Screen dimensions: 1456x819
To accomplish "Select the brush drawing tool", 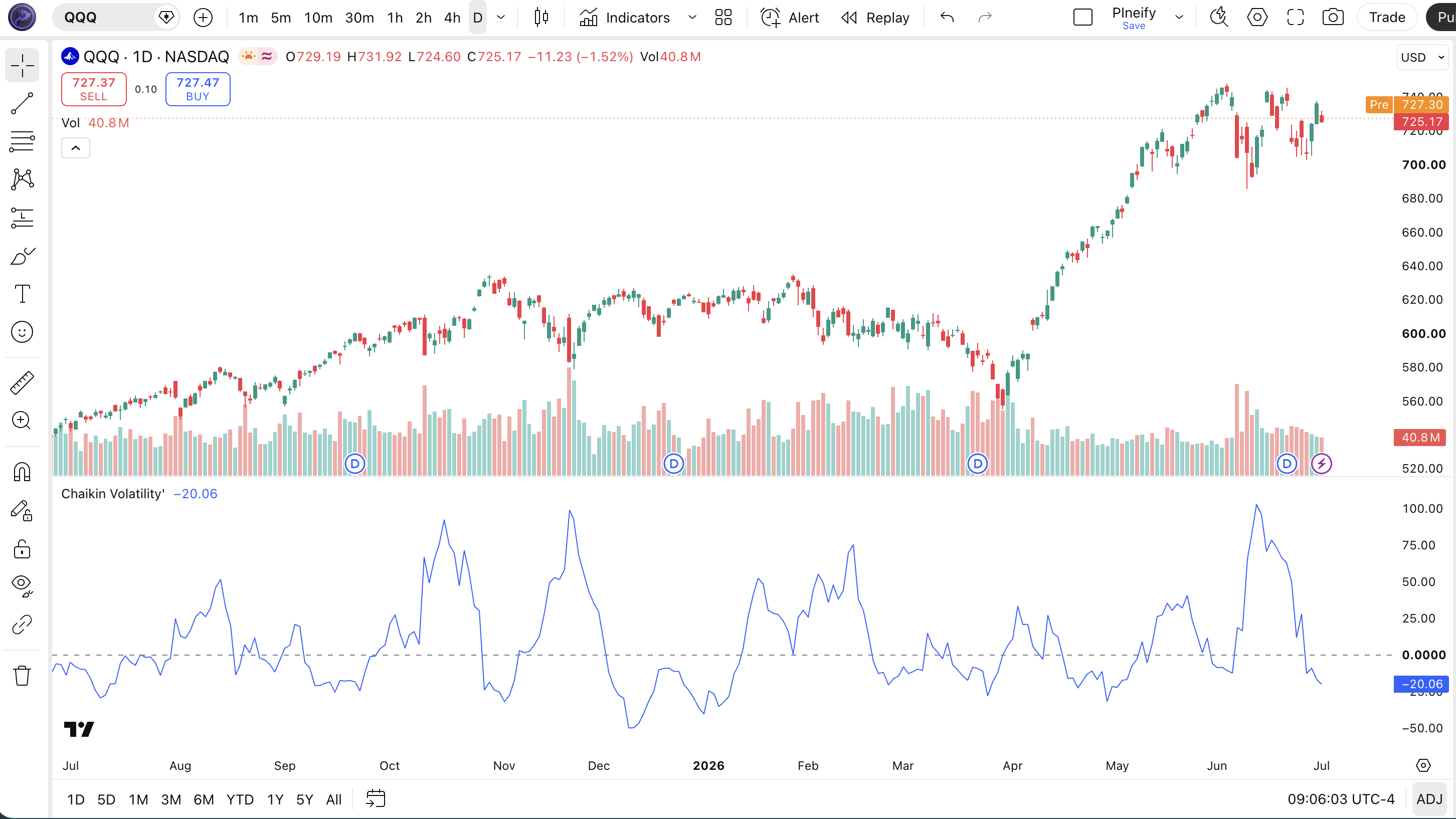I will 22,256.
